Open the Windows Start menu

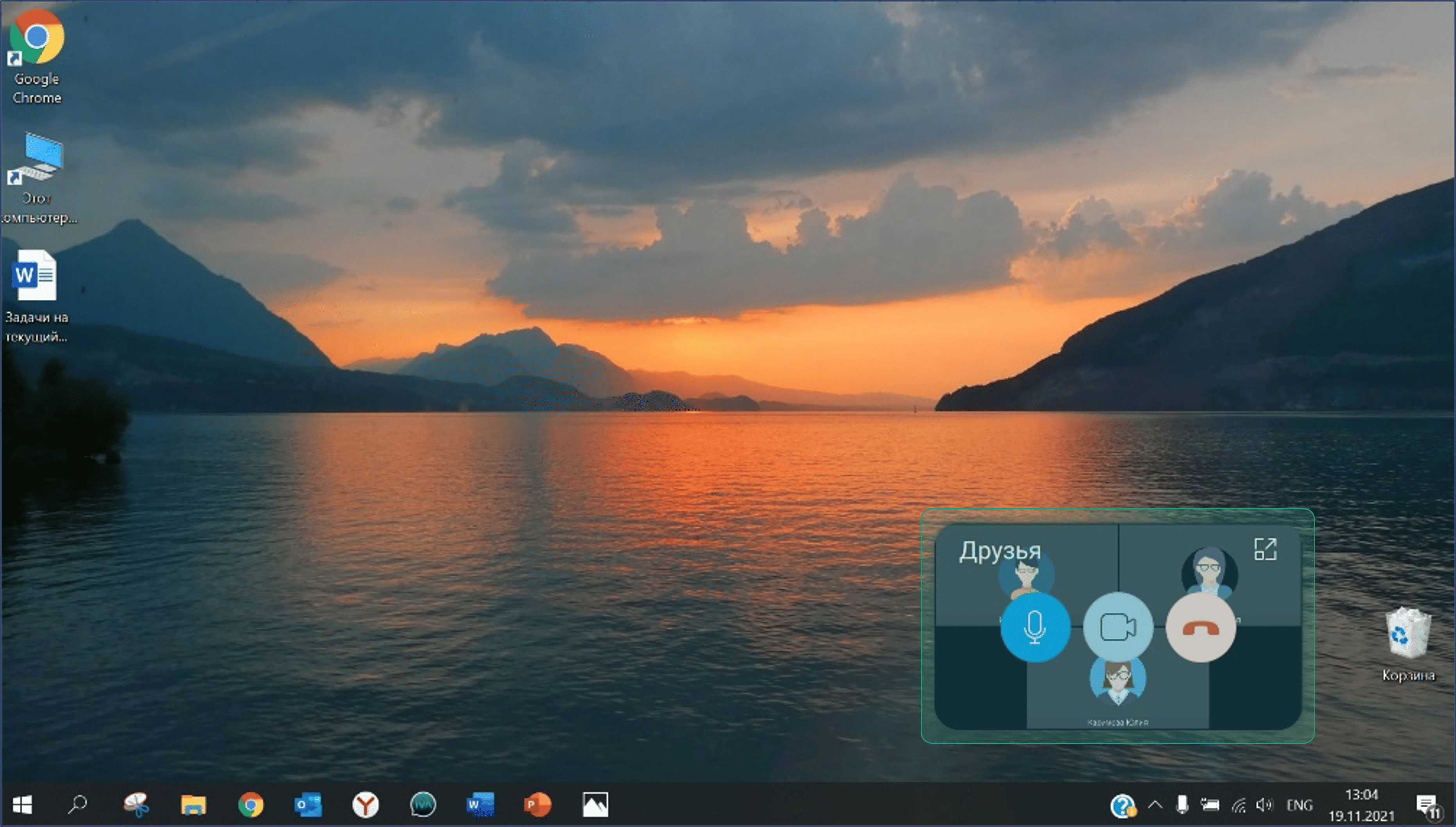22,804
